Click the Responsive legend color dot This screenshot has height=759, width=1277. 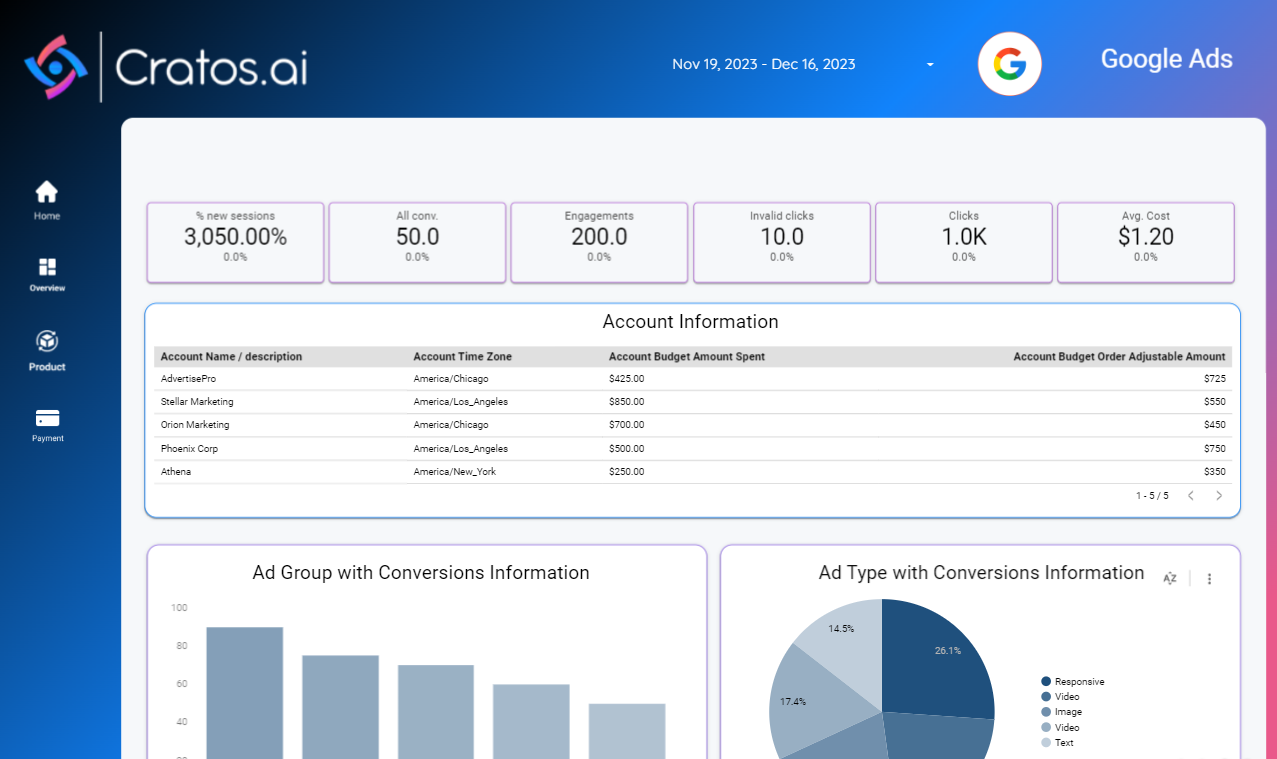[1046, 682]
